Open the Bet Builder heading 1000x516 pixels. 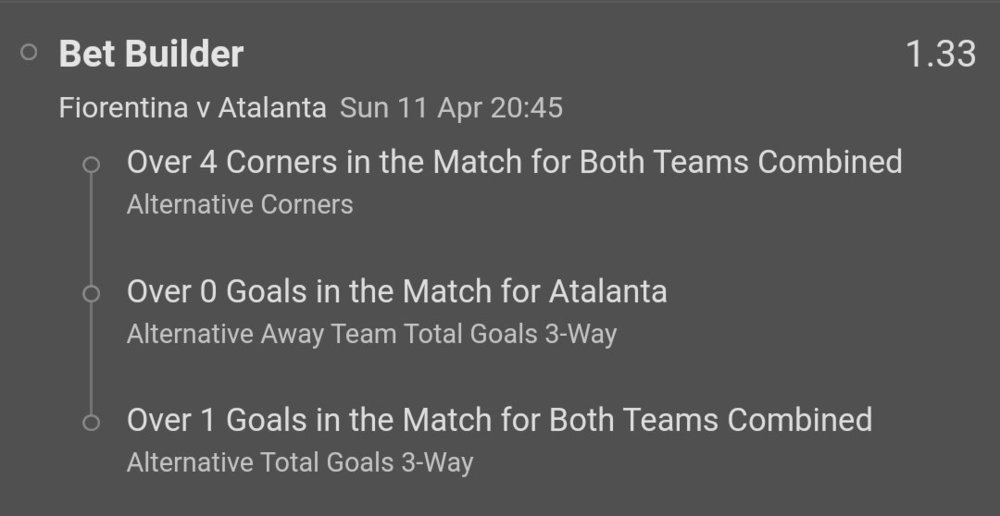pyautogui.click(x=151, y=54)
